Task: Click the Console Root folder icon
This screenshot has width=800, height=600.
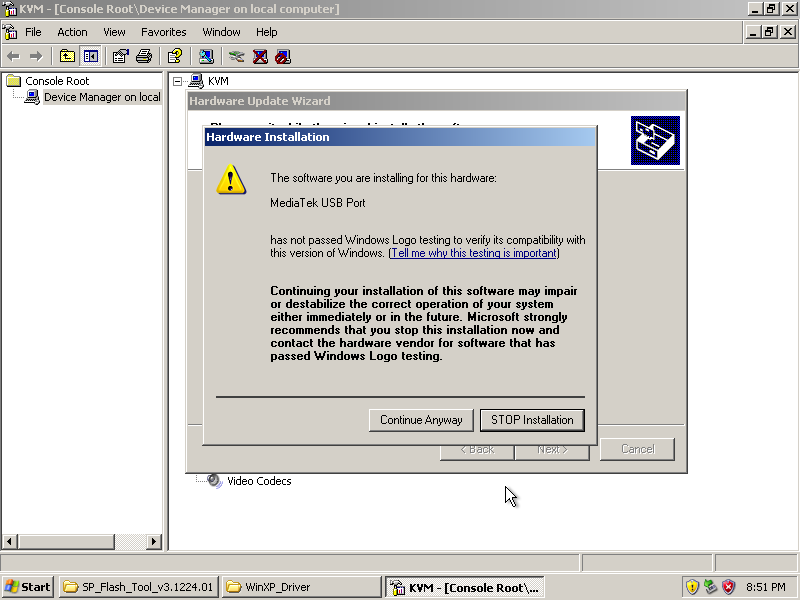Action: 14,81
